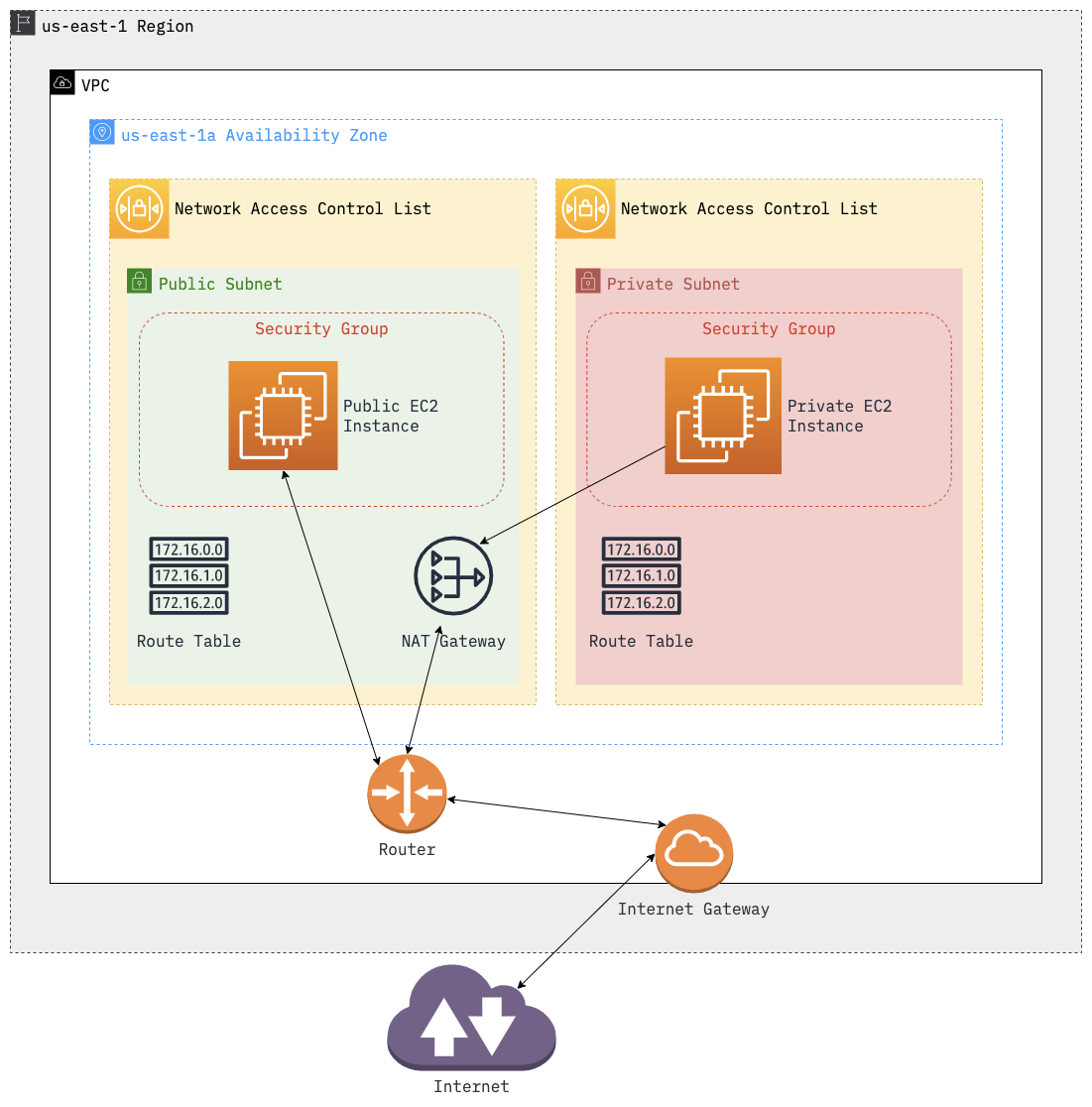Viewport: 1092px width, 1107px height.
Task: Click 172.16.2.0 in public route table
Action: pos(189,602)
